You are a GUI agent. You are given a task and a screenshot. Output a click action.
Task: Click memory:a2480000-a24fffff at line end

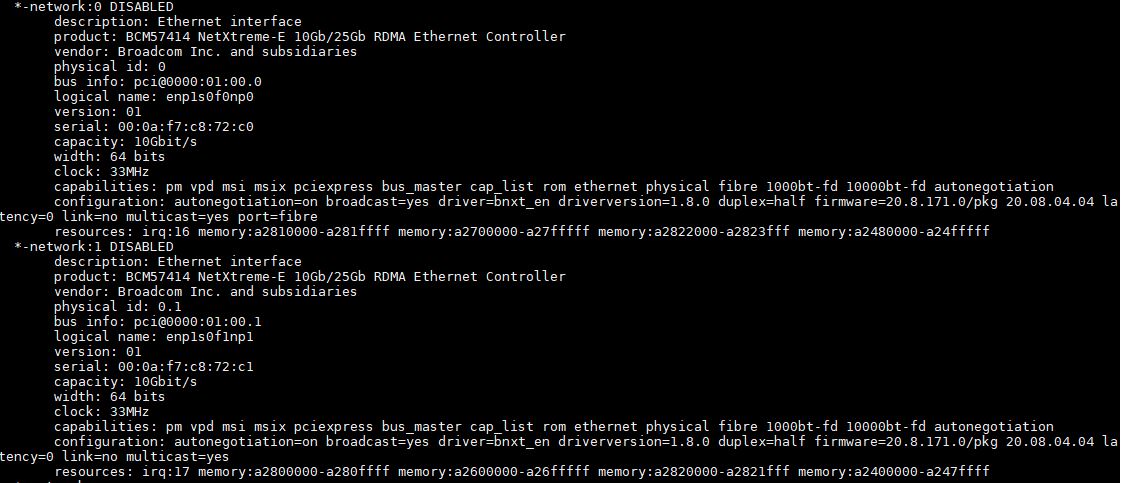(894, 231)
